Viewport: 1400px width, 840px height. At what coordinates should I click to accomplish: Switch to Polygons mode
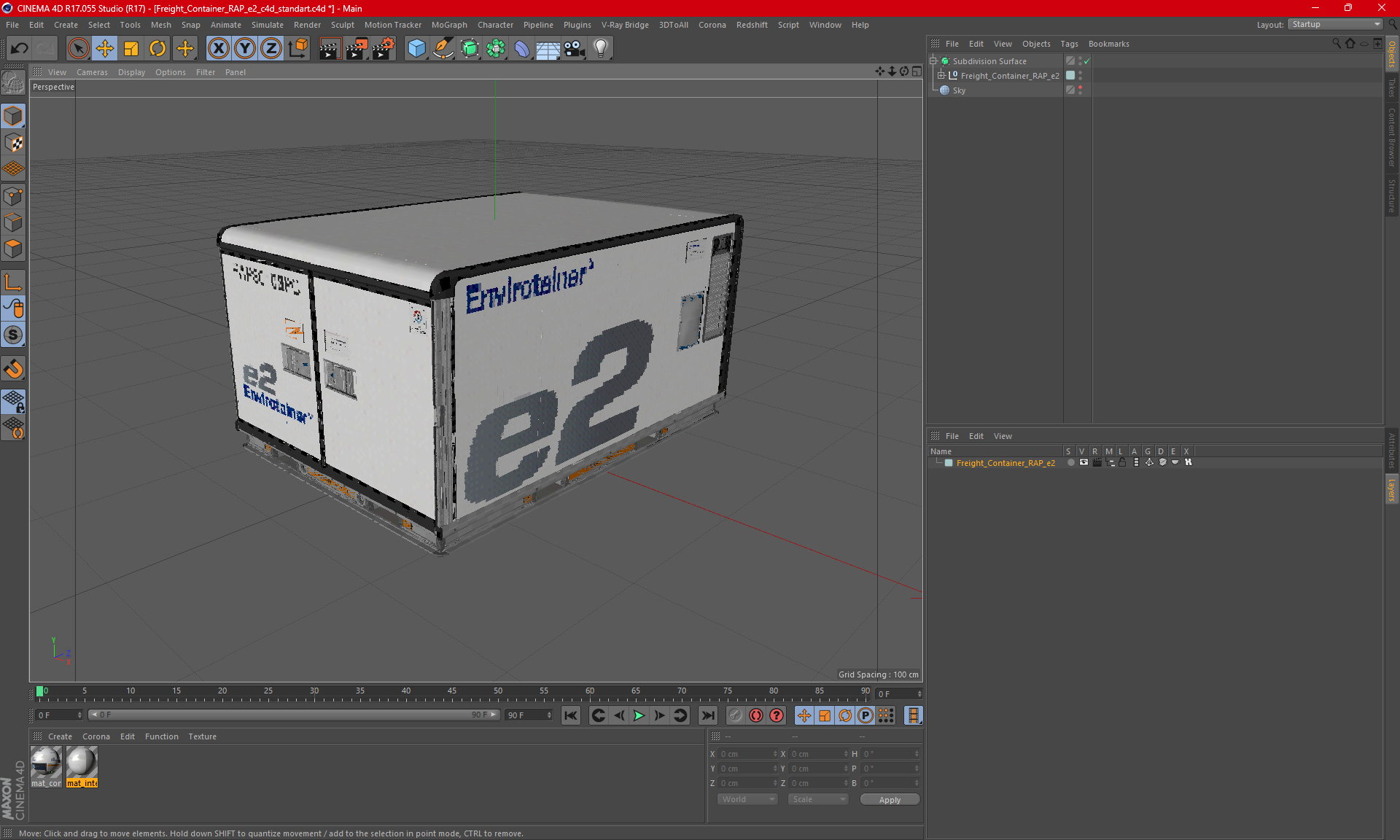coord(13,249)
